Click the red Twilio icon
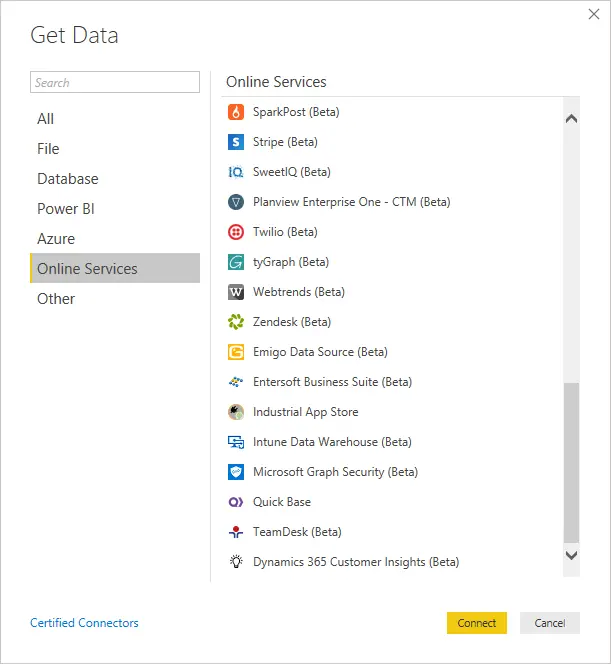The height and width of the screenshot is (664, 611). click(x=236, y=232)
